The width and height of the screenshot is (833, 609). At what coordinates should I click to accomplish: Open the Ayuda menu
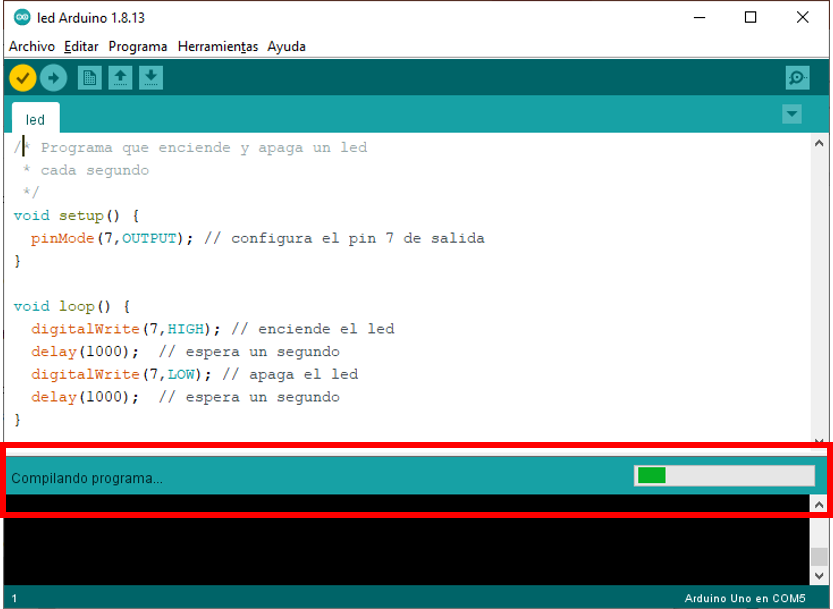286,46
